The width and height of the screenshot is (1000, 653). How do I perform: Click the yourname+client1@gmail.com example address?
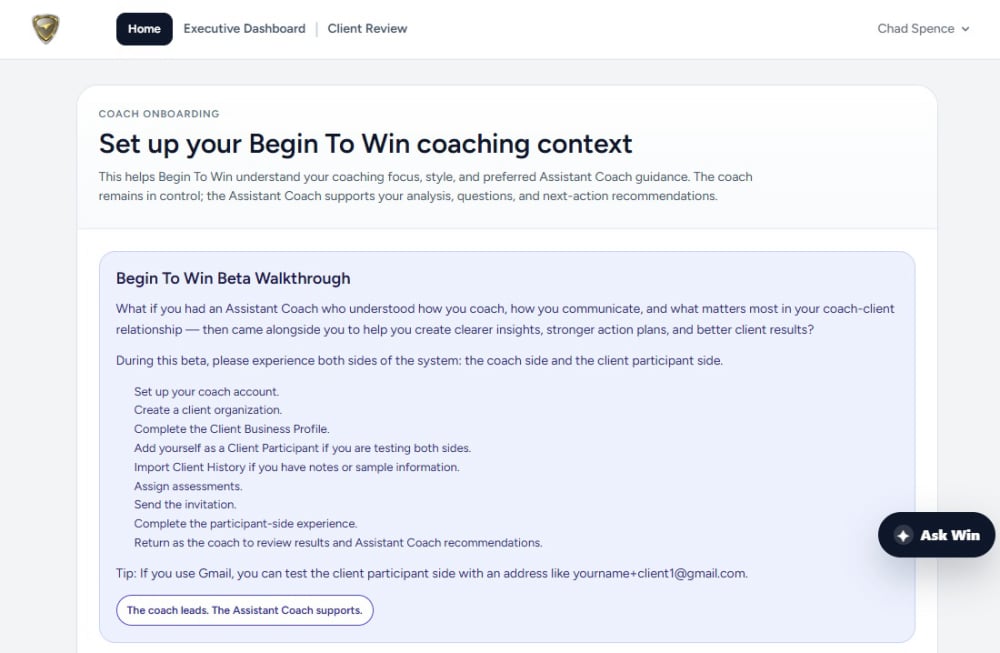pyautogui.click(x=659, y=573)
